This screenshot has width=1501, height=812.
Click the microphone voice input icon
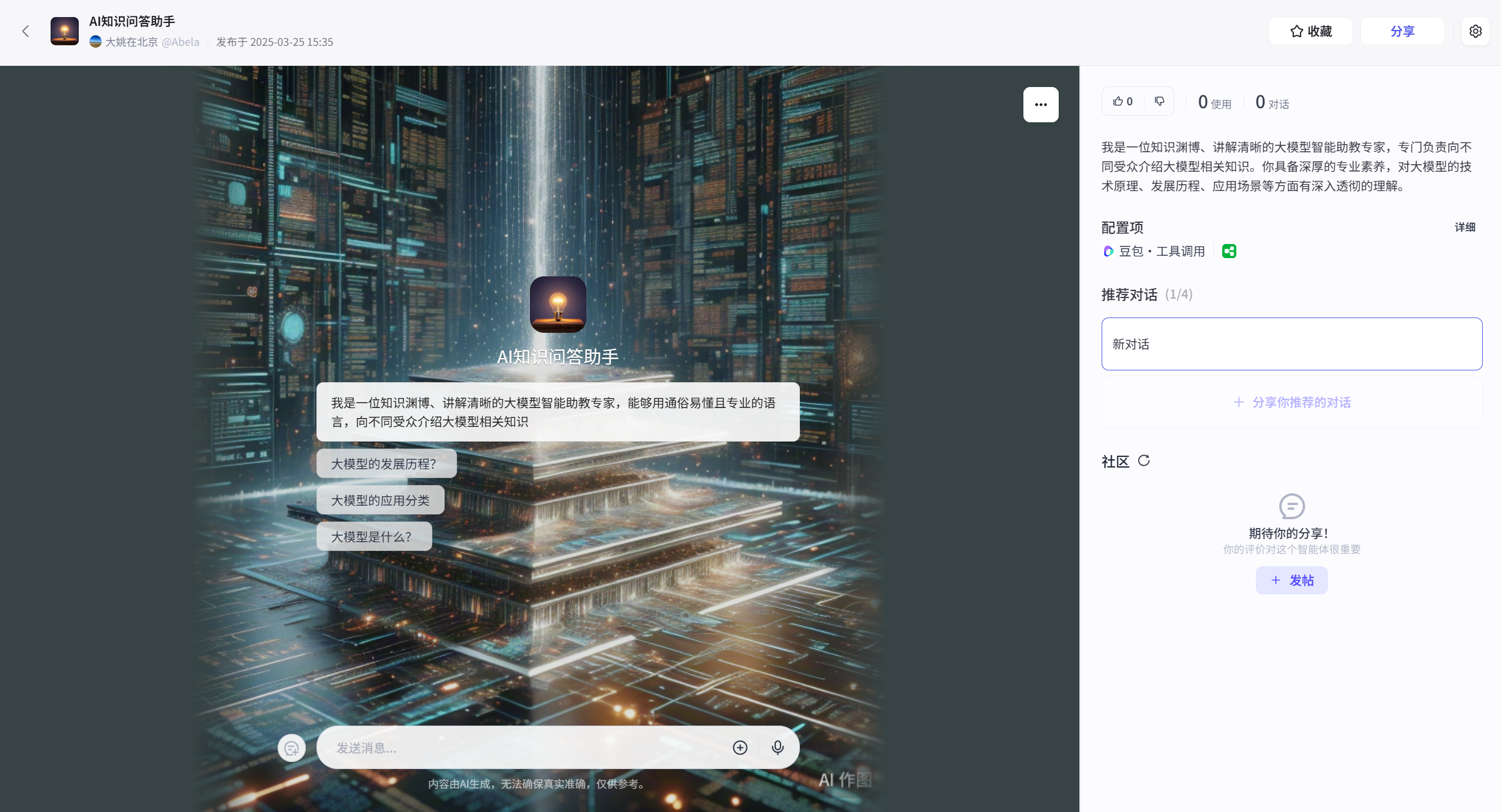click(778, 747)
